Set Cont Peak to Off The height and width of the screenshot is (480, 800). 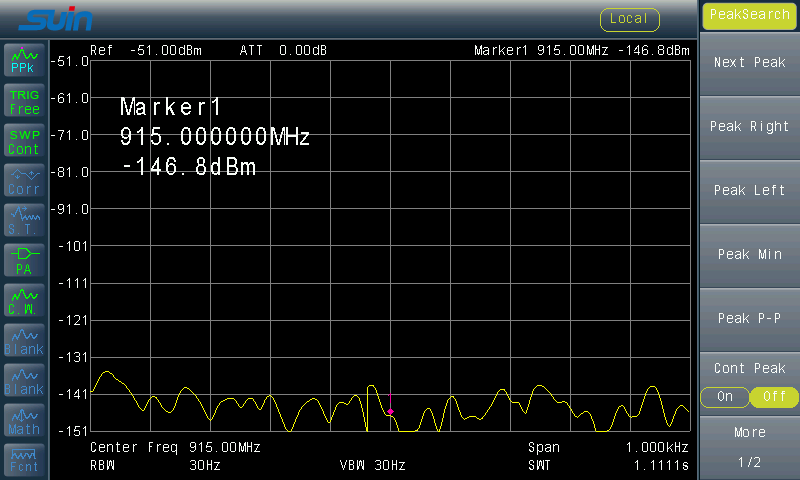coord(773,397)
